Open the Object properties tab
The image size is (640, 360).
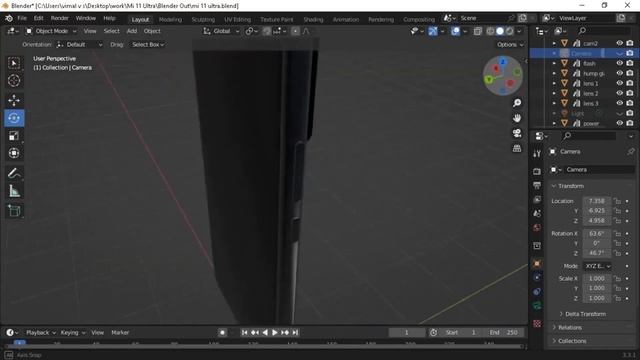pos(537,264)
